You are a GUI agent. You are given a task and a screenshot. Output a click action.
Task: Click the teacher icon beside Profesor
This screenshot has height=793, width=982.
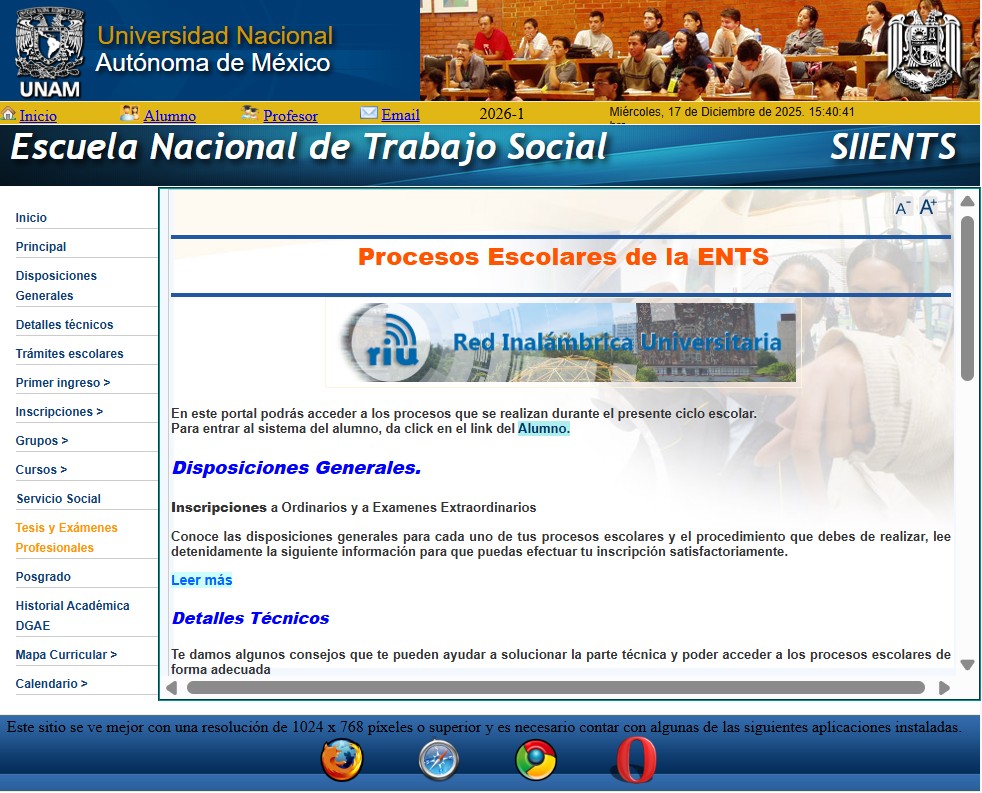tap(250, 113)
